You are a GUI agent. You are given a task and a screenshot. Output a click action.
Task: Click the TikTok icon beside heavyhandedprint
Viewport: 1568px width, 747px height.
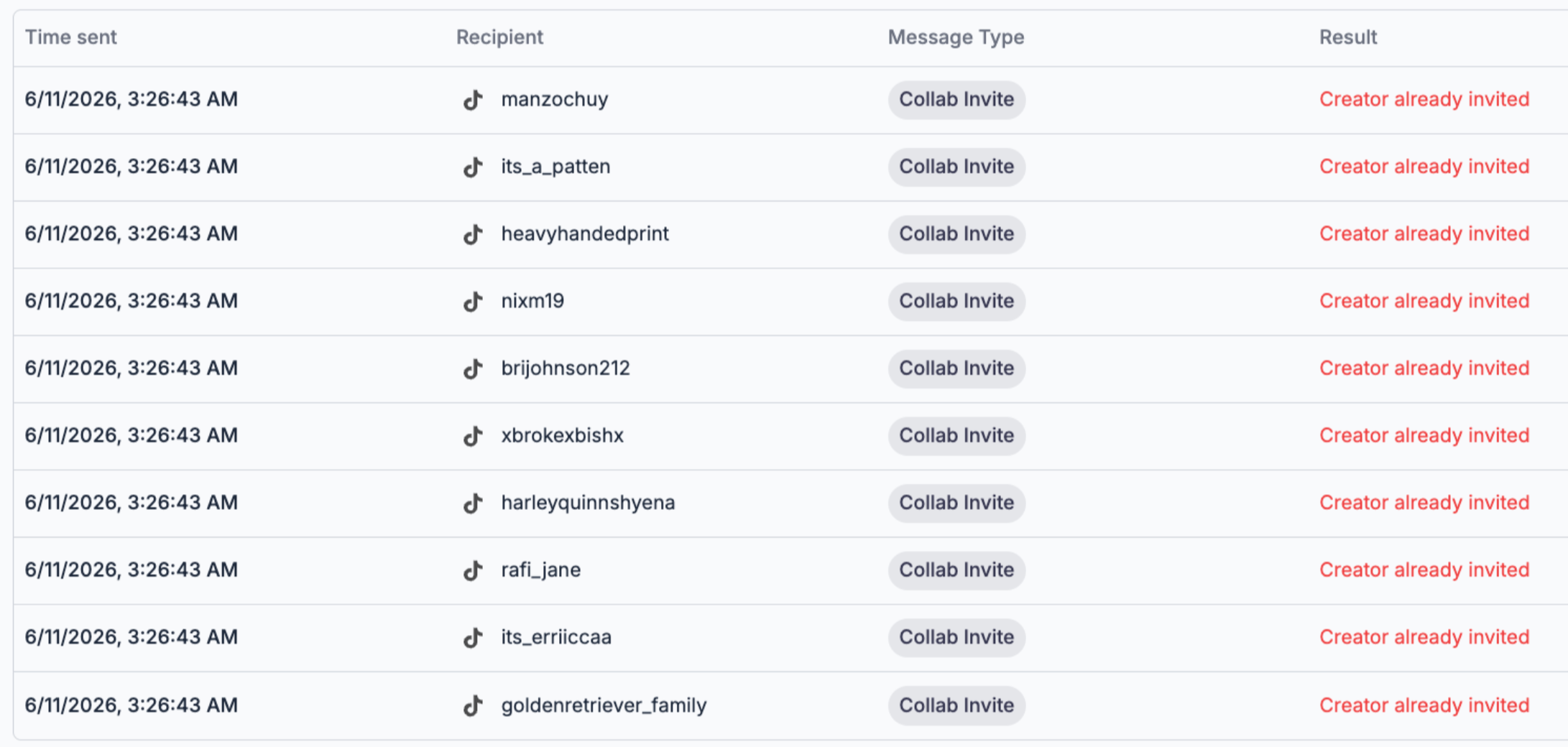[x=472, y=234]
